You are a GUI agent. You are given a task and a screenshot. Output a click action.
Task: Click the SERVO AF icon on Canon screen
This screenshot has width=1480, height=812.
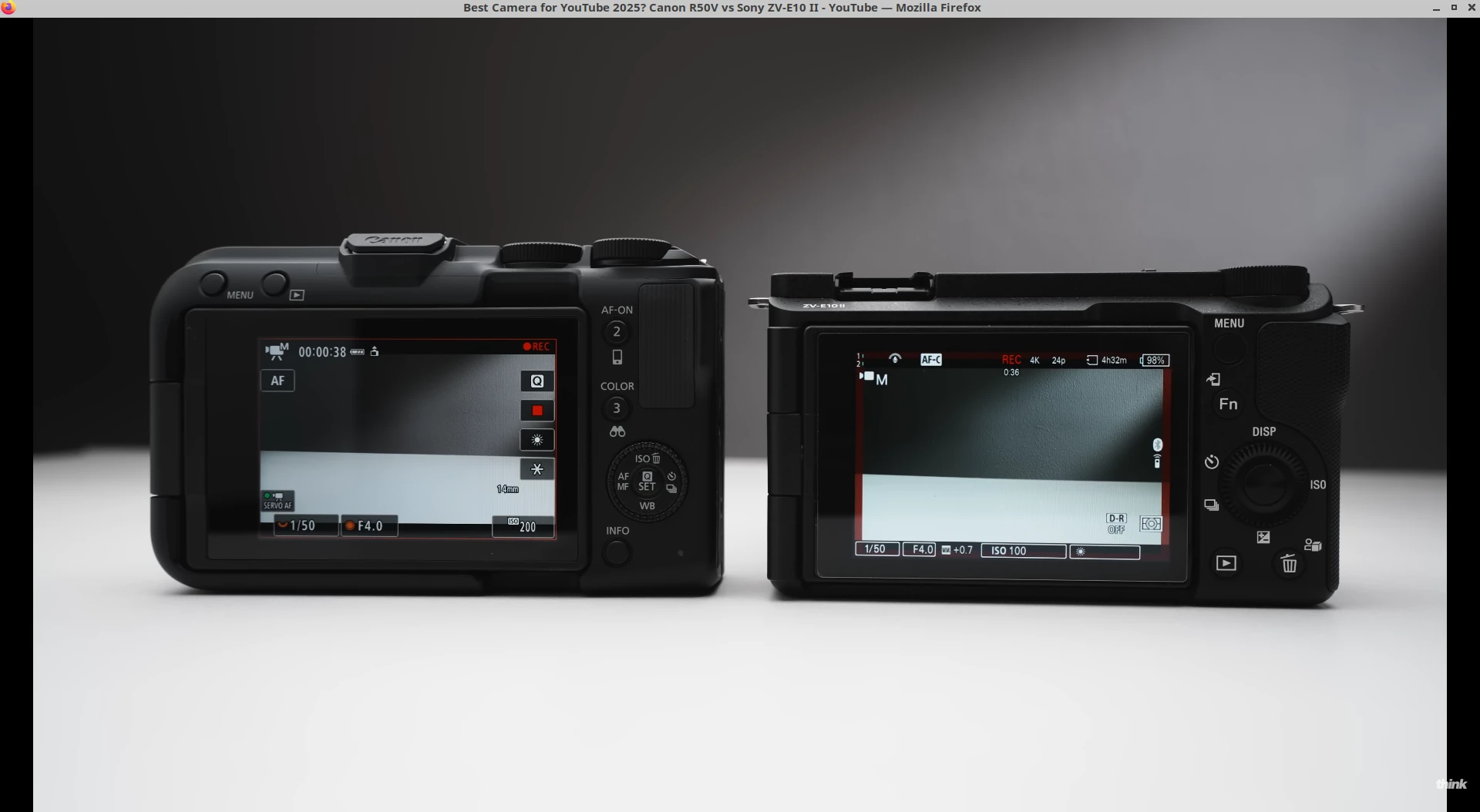(x=277, y=501)
